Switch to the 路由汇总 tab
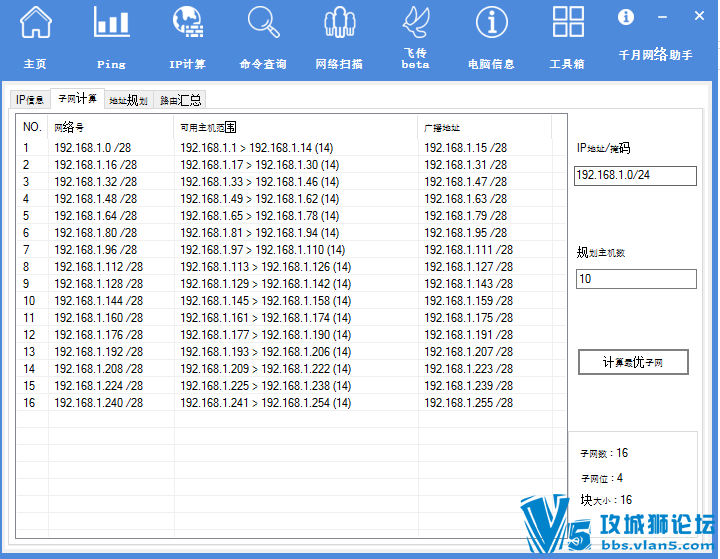720x559 pixels. pos(180,100)
